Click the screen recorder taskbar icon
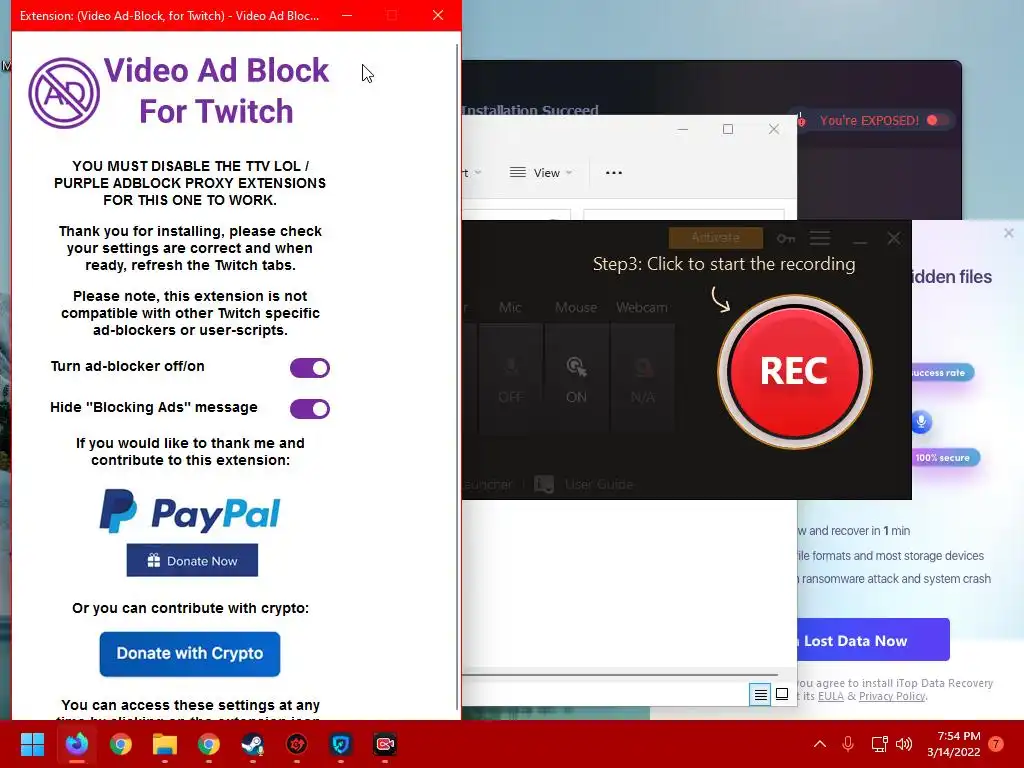This screenshot has width=1024, height=768. 385,744
